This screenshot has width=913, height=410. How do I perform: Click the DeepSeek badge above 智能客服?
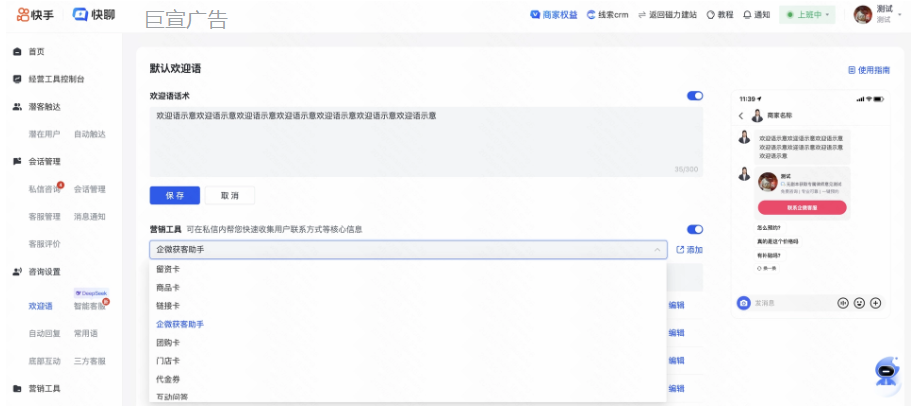point(91,293)
